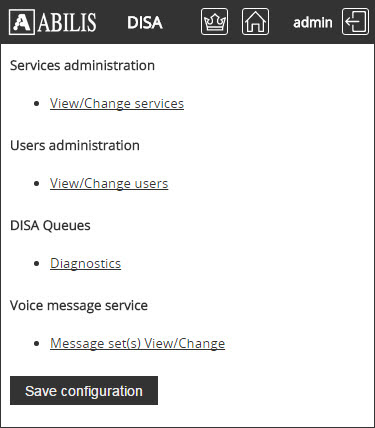The width and height of the screenshot is (375, 428).
Task: Click the Users administration heading
Action: click(x=75, y=145)
